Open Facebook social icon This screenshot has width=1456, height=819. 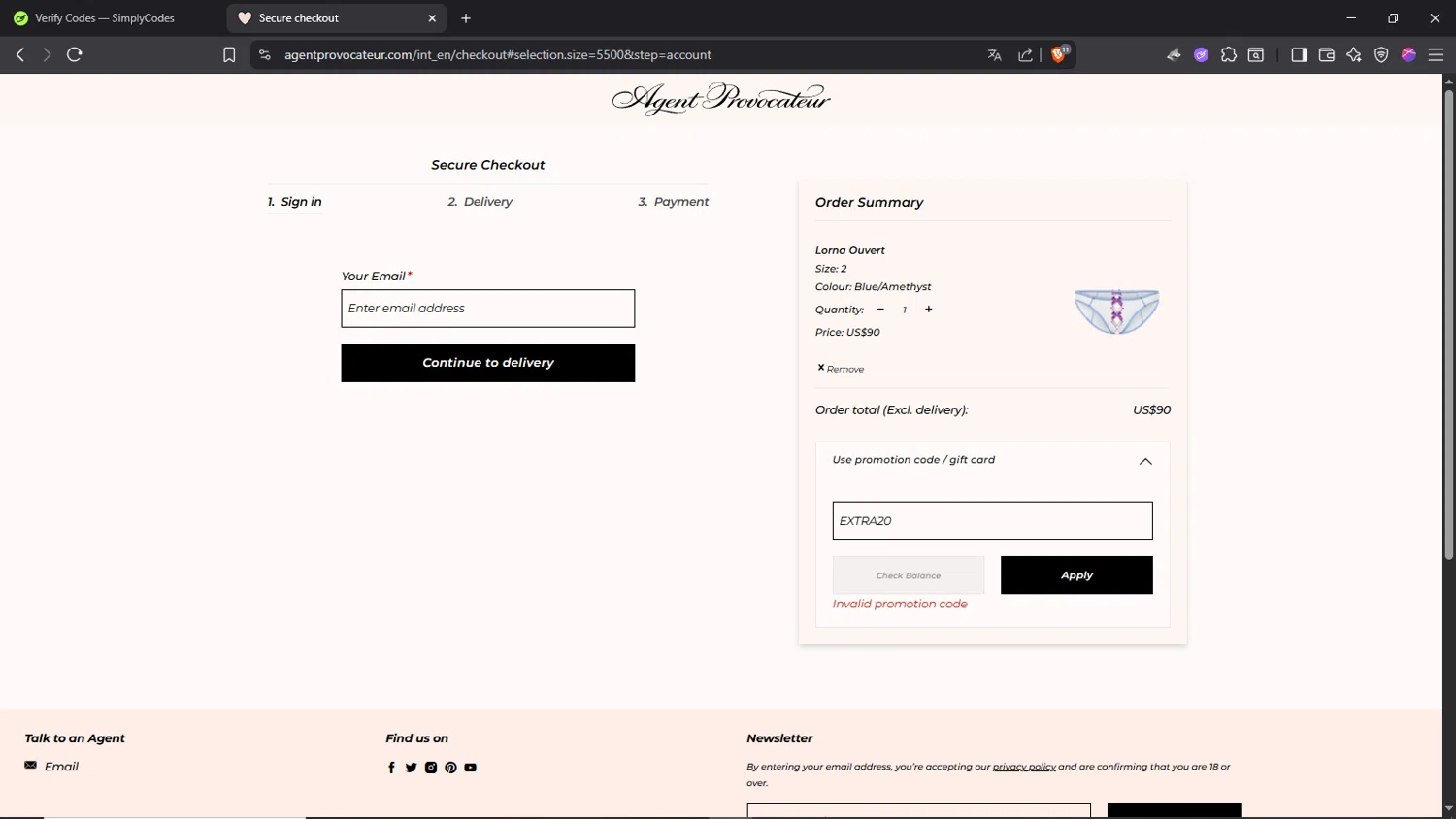[392, 768]
